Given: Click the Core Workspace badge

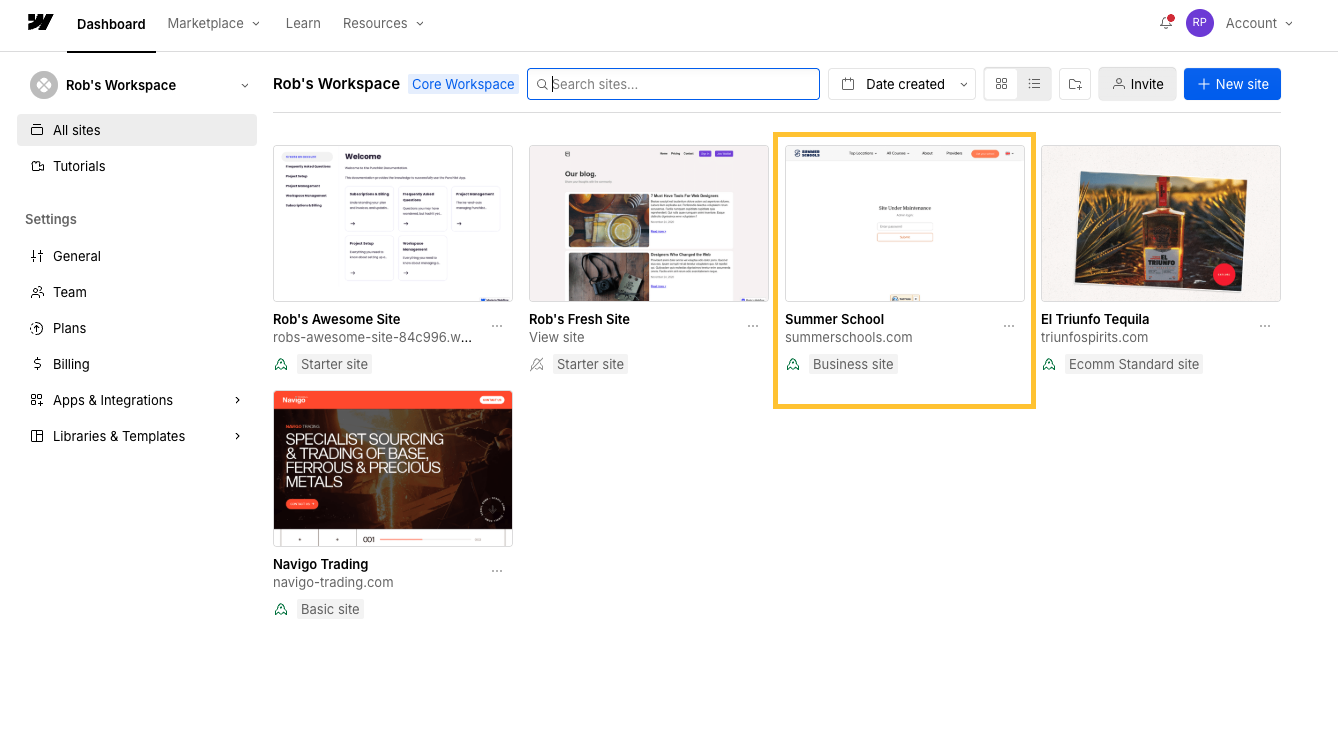Looking at the screenshot, I should pos(463,84).
